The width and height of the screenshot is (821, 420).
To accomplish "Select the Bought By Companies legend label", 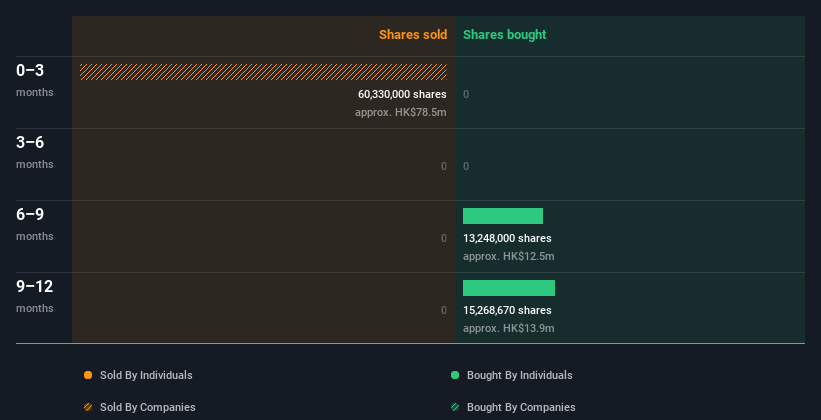I will pos(521,407).
